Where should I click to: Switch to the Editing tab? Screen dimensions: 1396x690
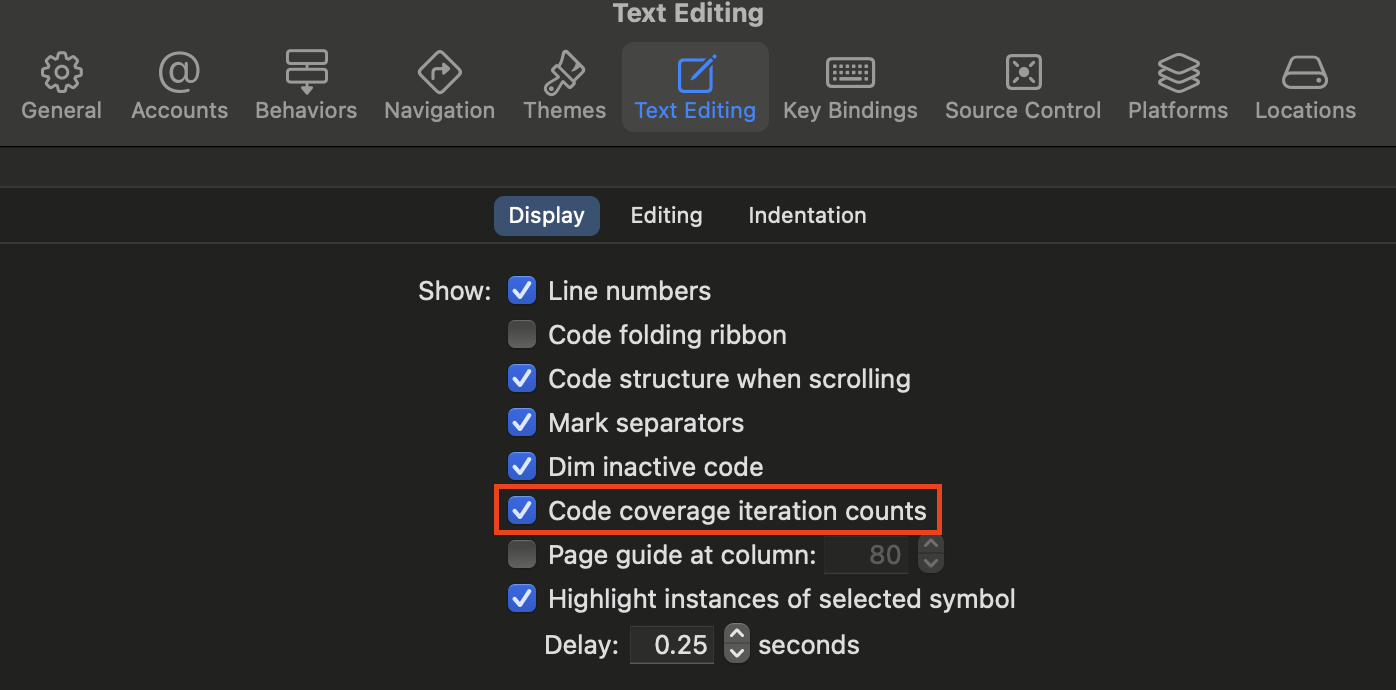pos(666,216)
